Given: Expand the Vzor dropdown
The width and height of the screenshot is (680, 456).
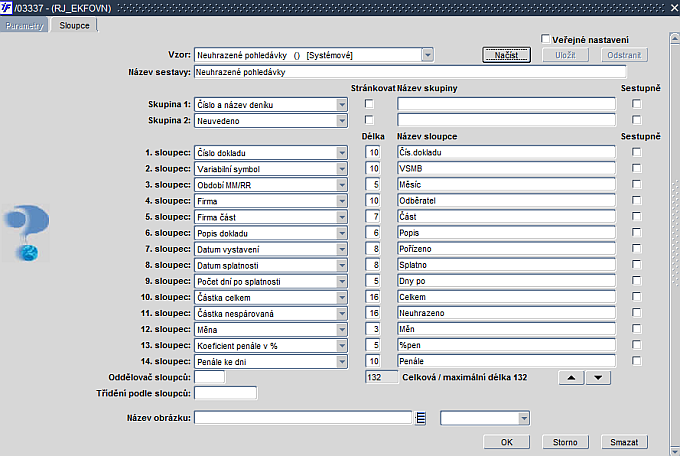Looking at the screenshot, I should click(x=427, y=55).
